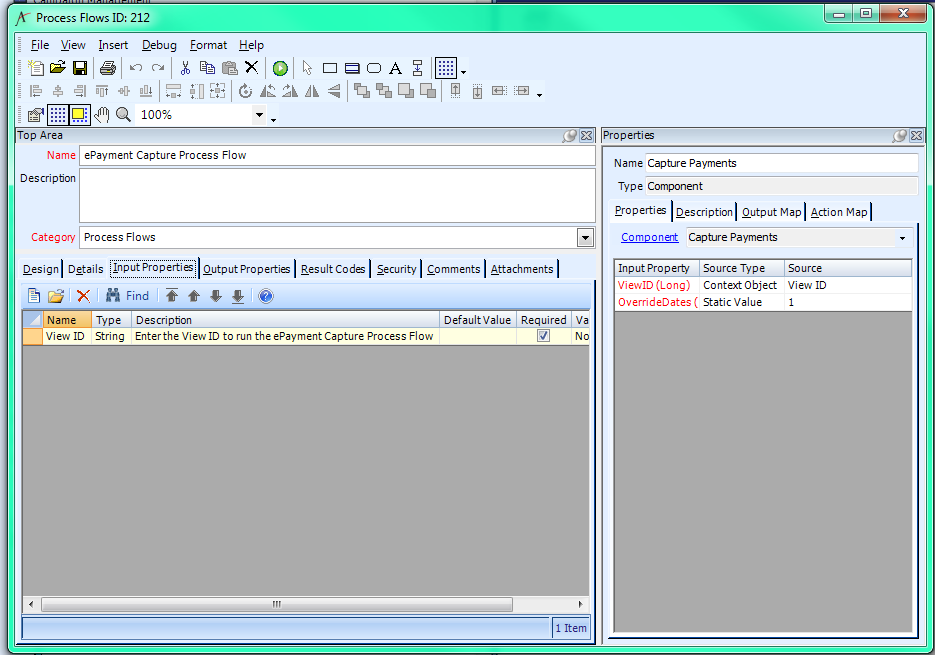Click the Cut scissors icon
935x655 pixels.
click(184, 68)
